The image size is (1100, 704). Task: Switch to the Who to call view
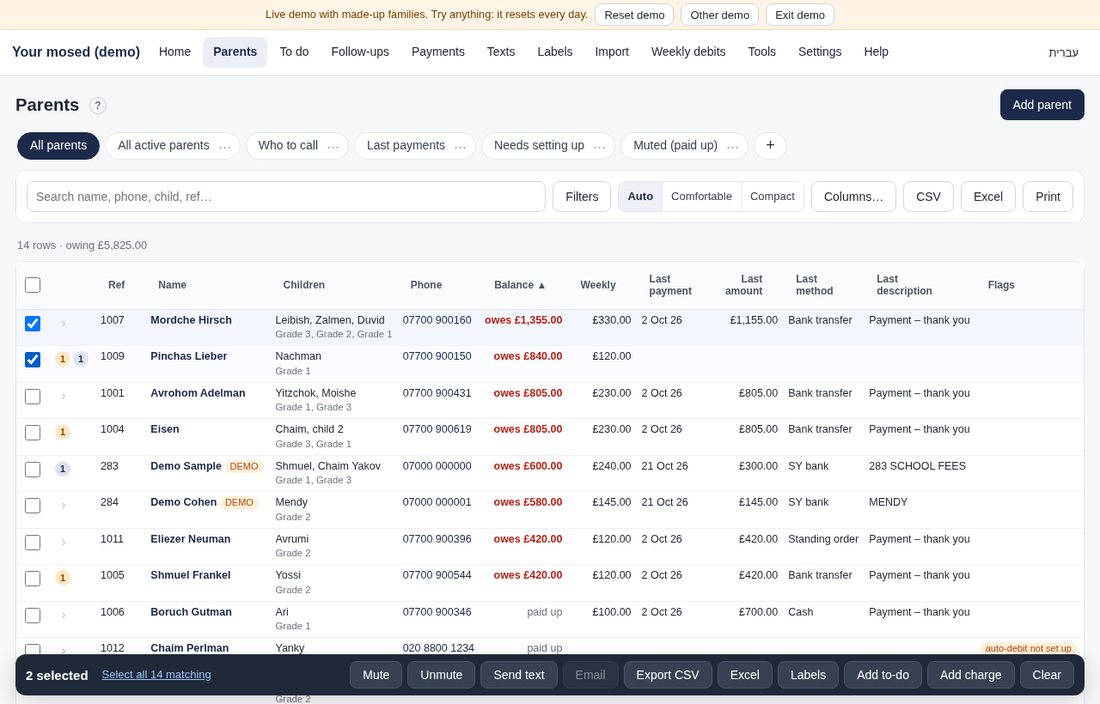pos(288,145)
